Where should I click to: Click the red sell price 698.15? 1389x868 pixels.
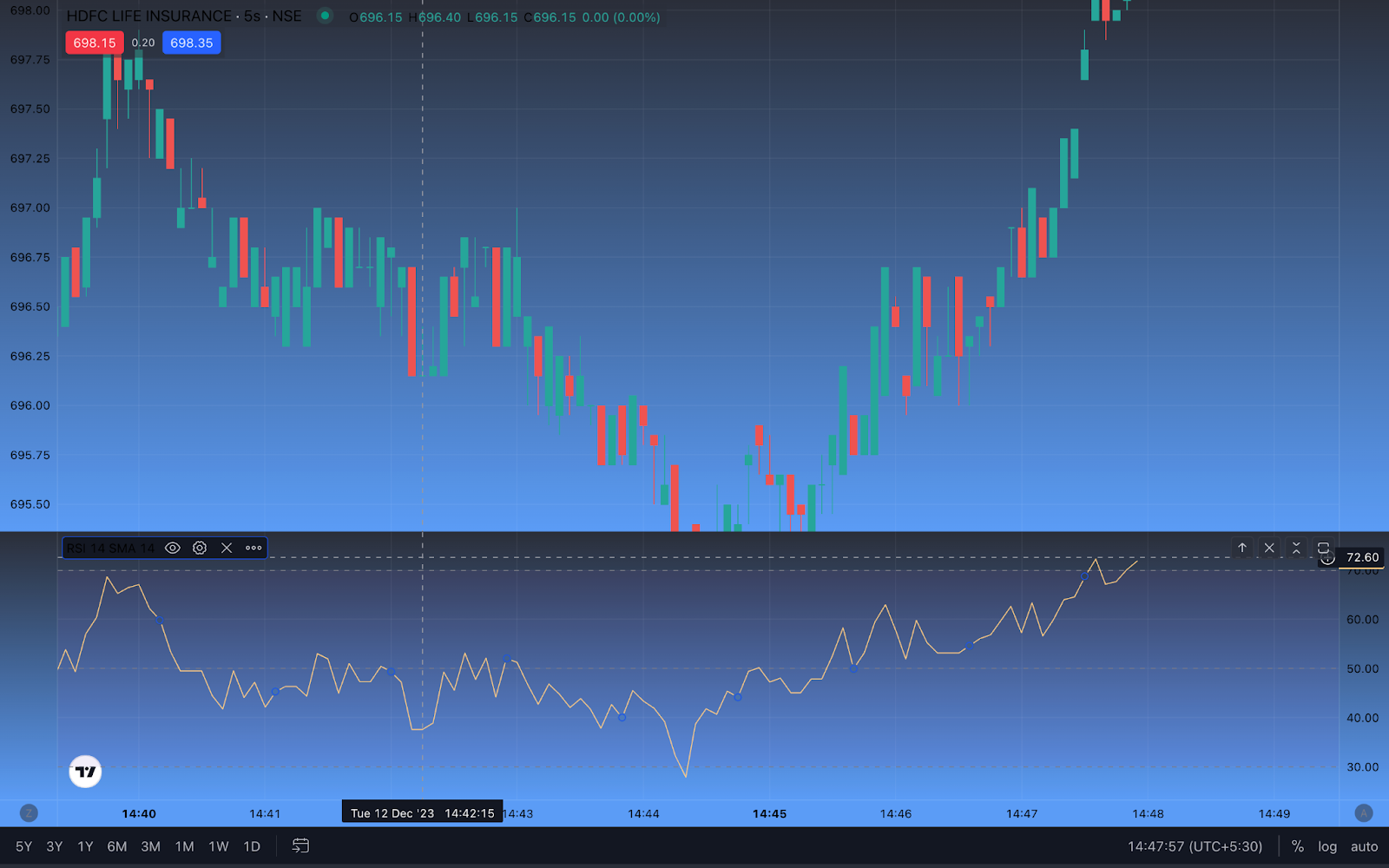pyautogui.click(x=95, y=43)
